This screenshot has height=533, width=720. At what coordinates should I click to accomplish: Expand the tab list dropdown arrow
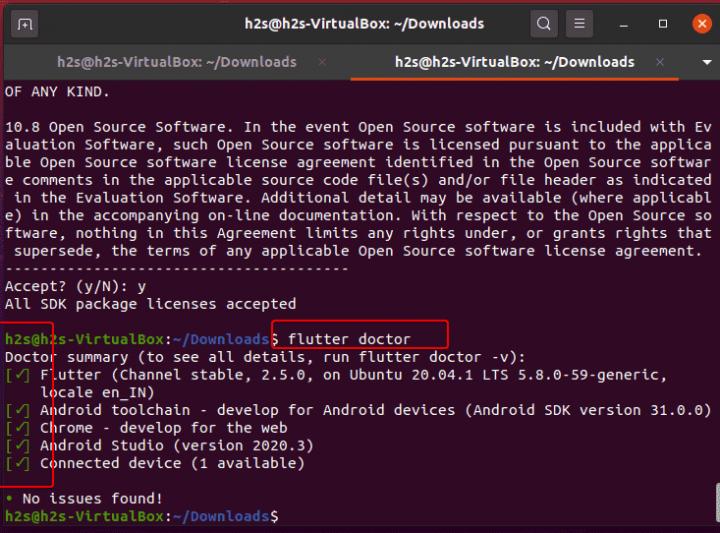tap(707, 62)
